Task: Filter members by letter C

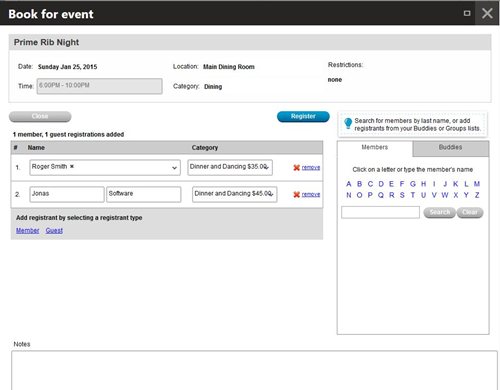Action: [x=370, y=184]
